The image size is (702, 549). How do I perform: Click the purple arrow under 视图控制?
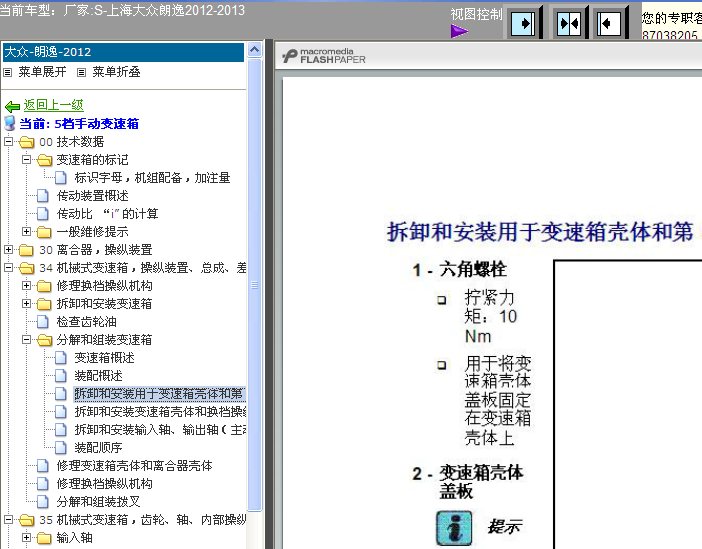[x=459, y=31]
